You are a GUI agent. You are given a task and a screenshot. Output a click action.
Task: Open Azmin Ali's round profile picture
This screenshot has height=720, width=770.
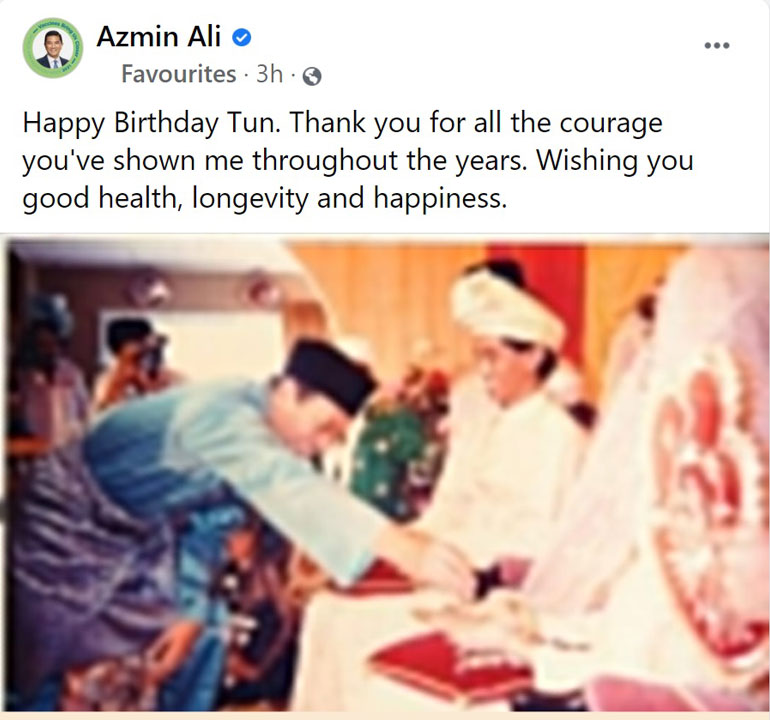(x=53, y=51)
